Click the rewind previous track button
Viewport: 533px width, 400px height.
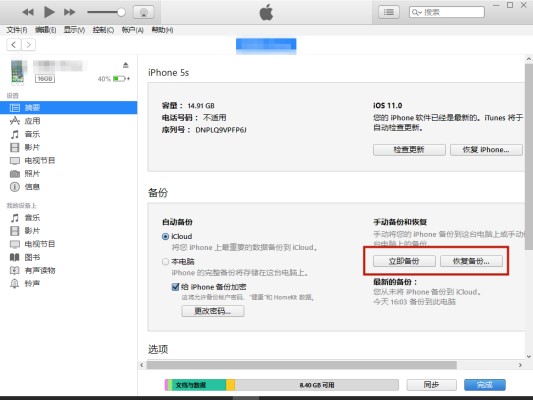pos(28,12)
